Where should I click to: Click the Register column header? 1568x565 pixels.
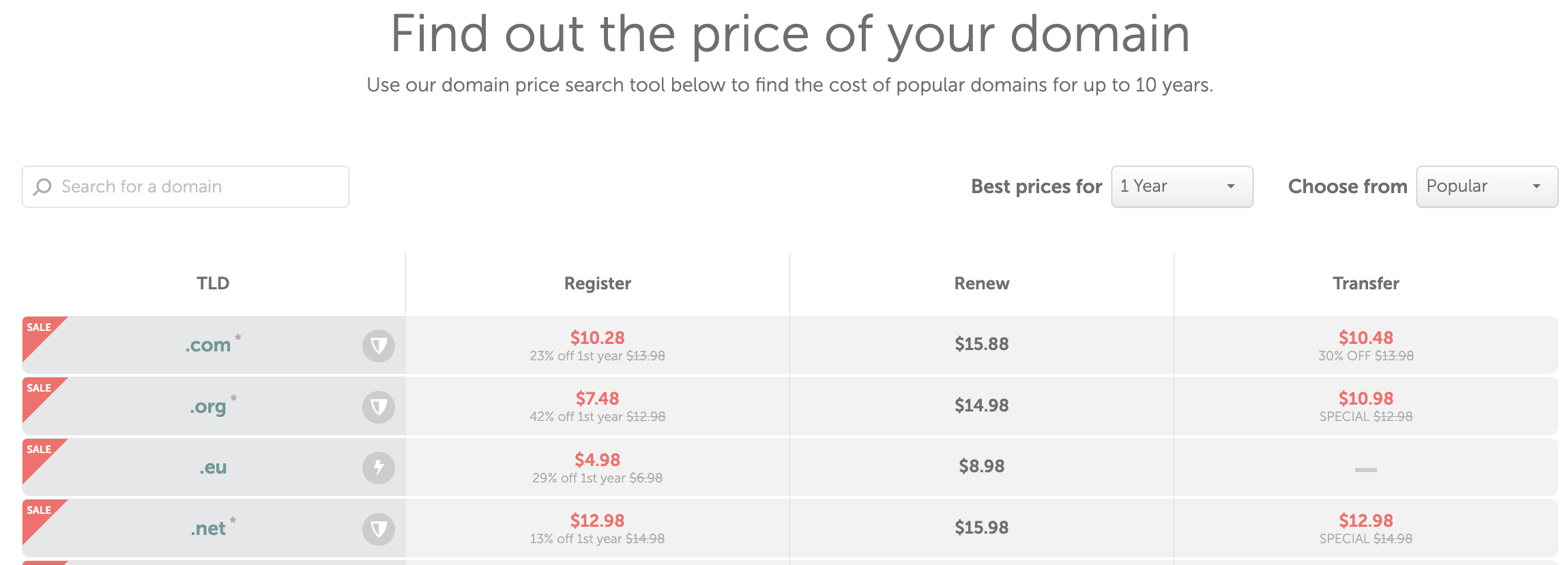coord(597,283)
